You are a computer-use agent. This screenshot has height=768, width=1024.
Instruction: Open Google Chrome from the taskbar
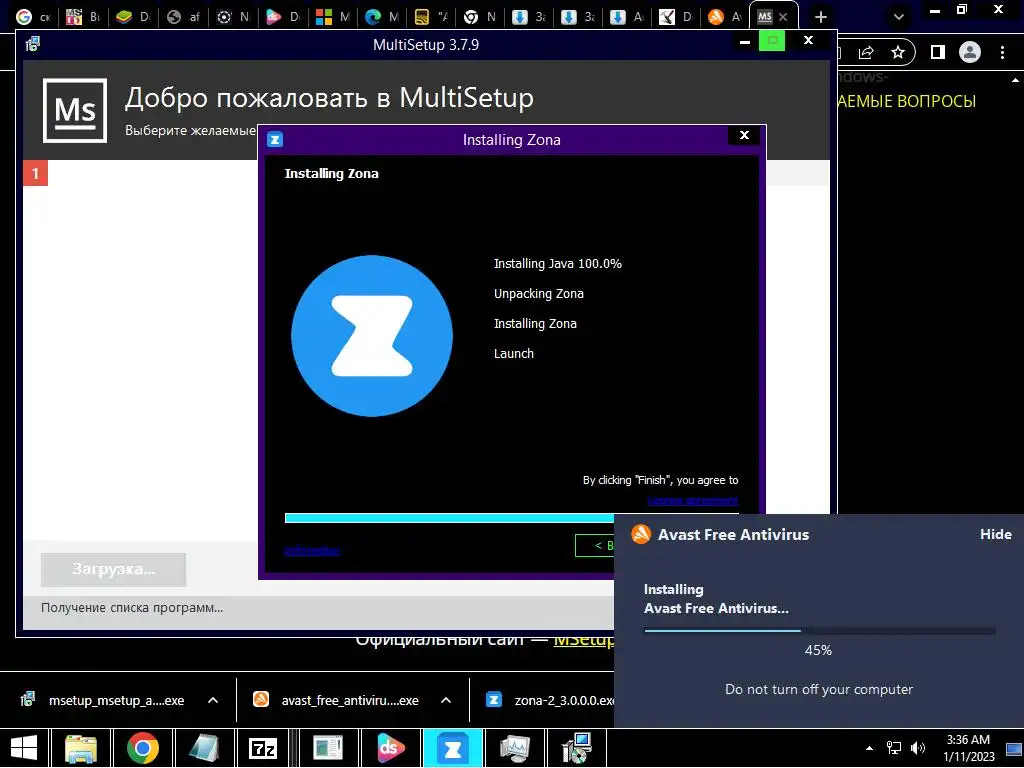(x=142, y=748)
